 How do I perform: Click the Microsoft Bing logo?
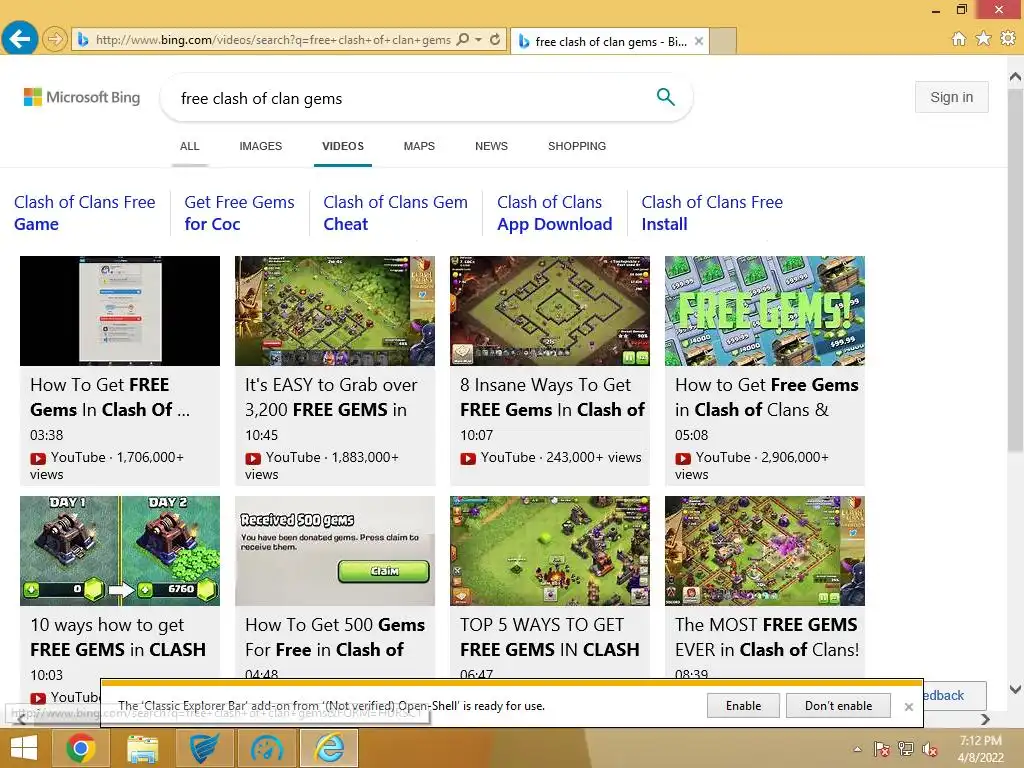point(82,97)
